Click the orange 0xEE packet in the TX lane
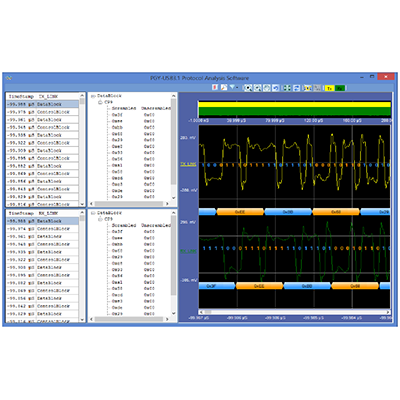 pyautogui.click(x=240, y=212)
